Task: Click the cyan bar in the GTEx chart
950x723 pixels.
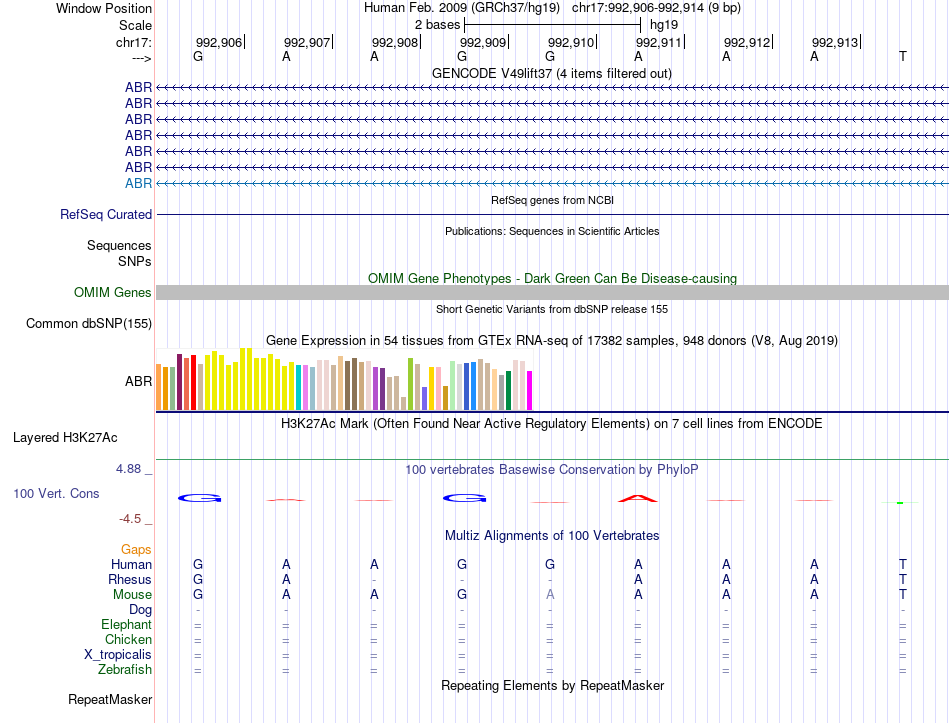Action: click(x=299, y=388)
